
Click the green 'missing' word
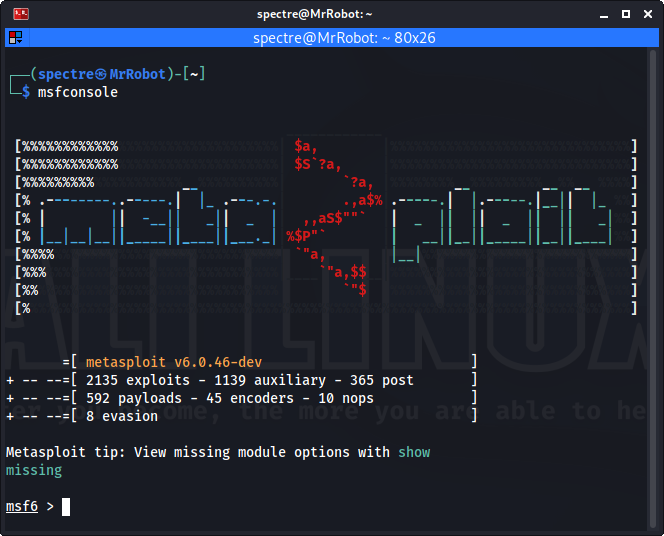click(x=34, y=470)
